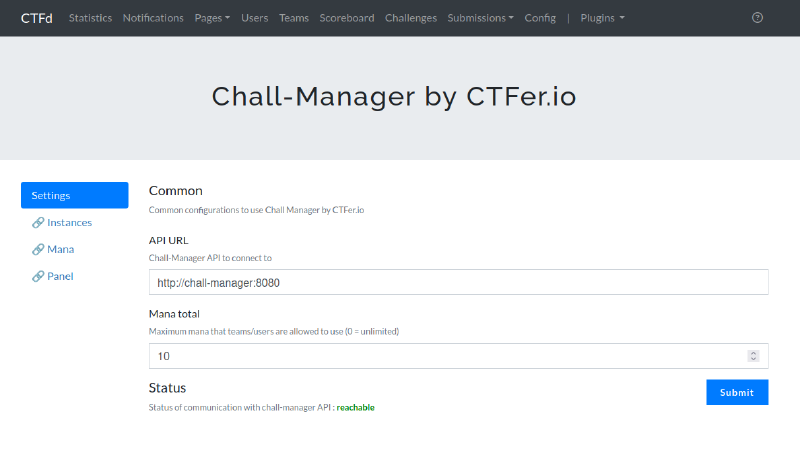Select the Settings sidebar tab

click(x=74, y=195)
